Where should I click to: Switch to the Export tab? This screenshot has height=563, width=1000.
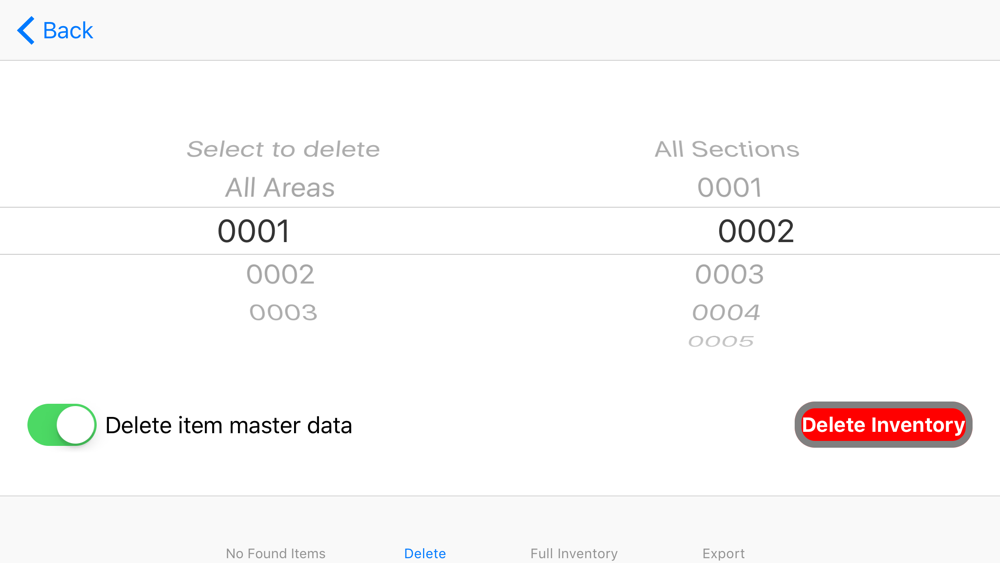coord(723,553)
